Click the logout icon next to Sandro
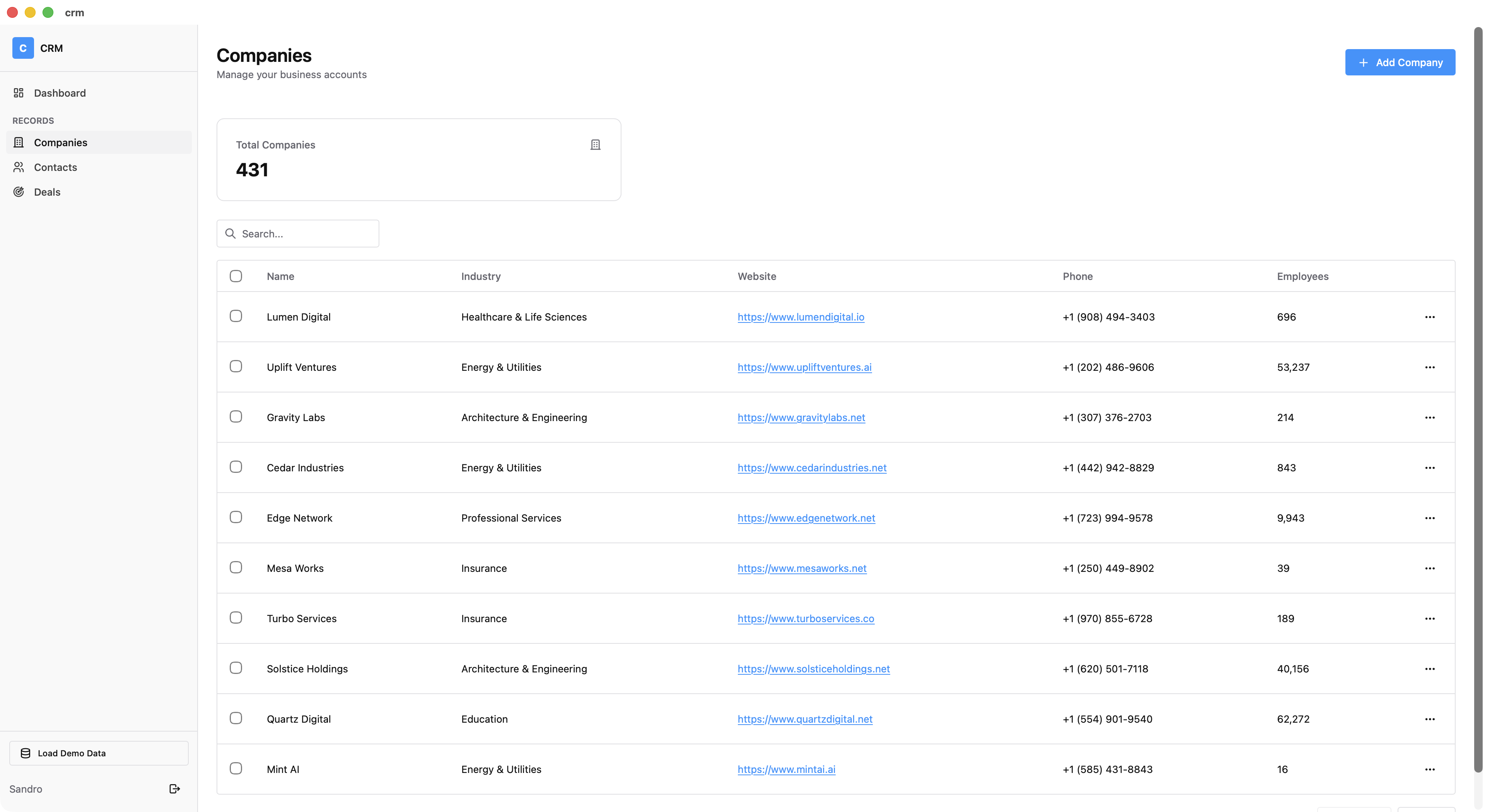The width and height of the screenshot is (1485, 812). (x=175, y=789)
